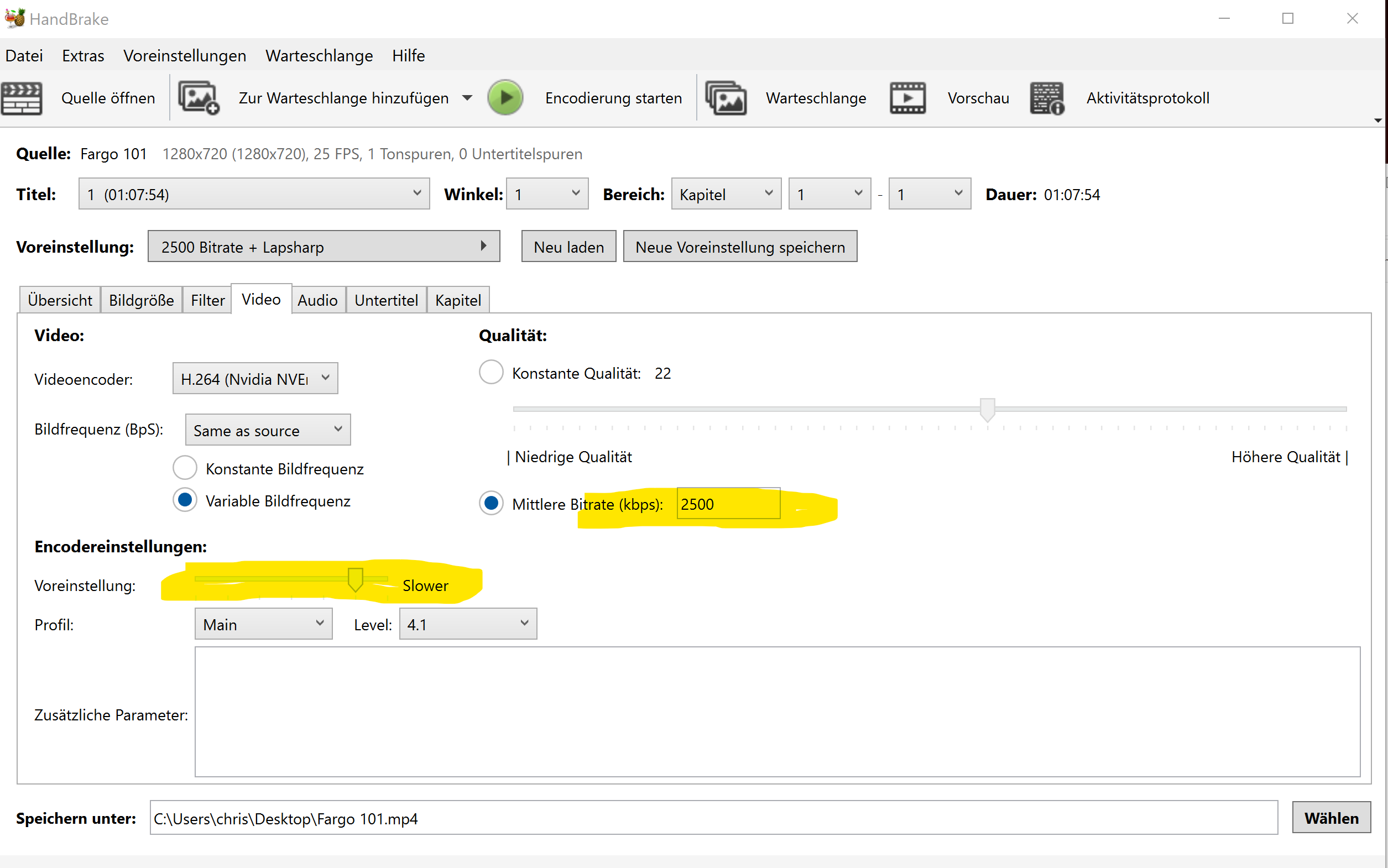Select the Variable Bildfrequenz radio button

pyautogui.click(x=185, y=500)
